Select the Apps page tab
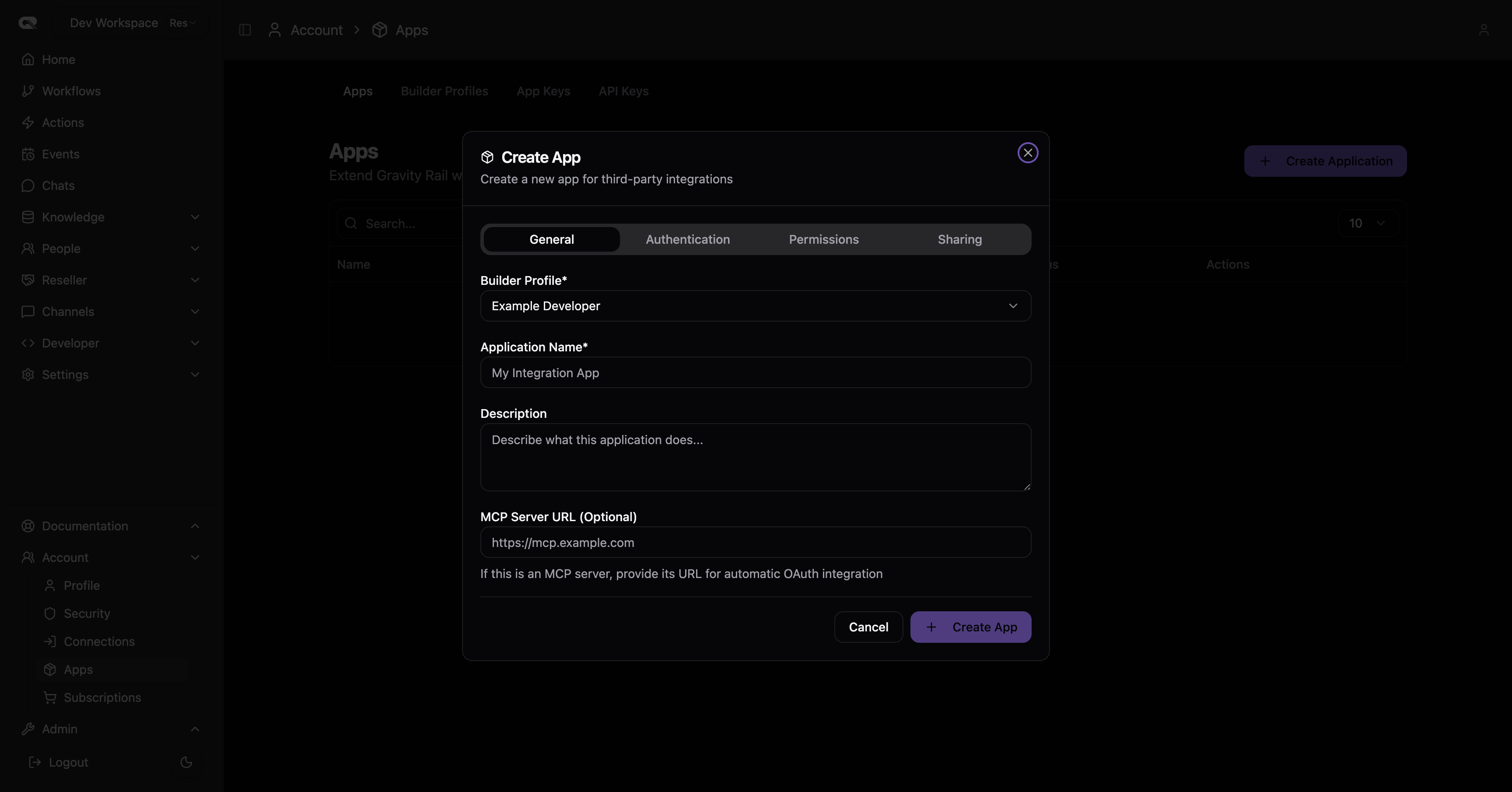 click(x=357, y=91)
